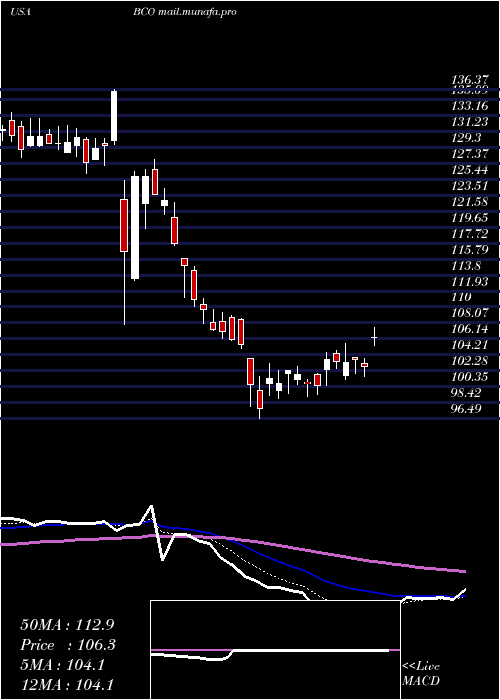
Task: Click the 'BCO mail.munafa.pro' chart title
Action: pos(184,12)
